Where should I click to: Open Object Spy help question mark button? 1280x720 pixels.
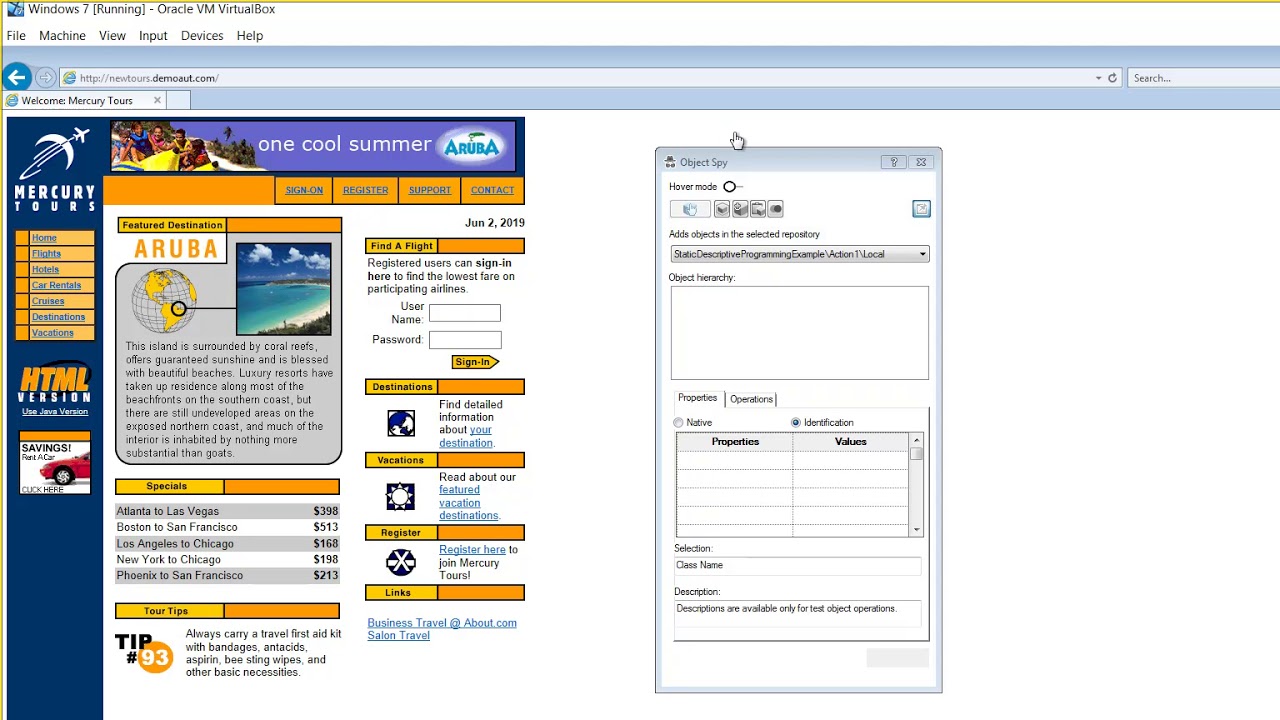(894, 162)
